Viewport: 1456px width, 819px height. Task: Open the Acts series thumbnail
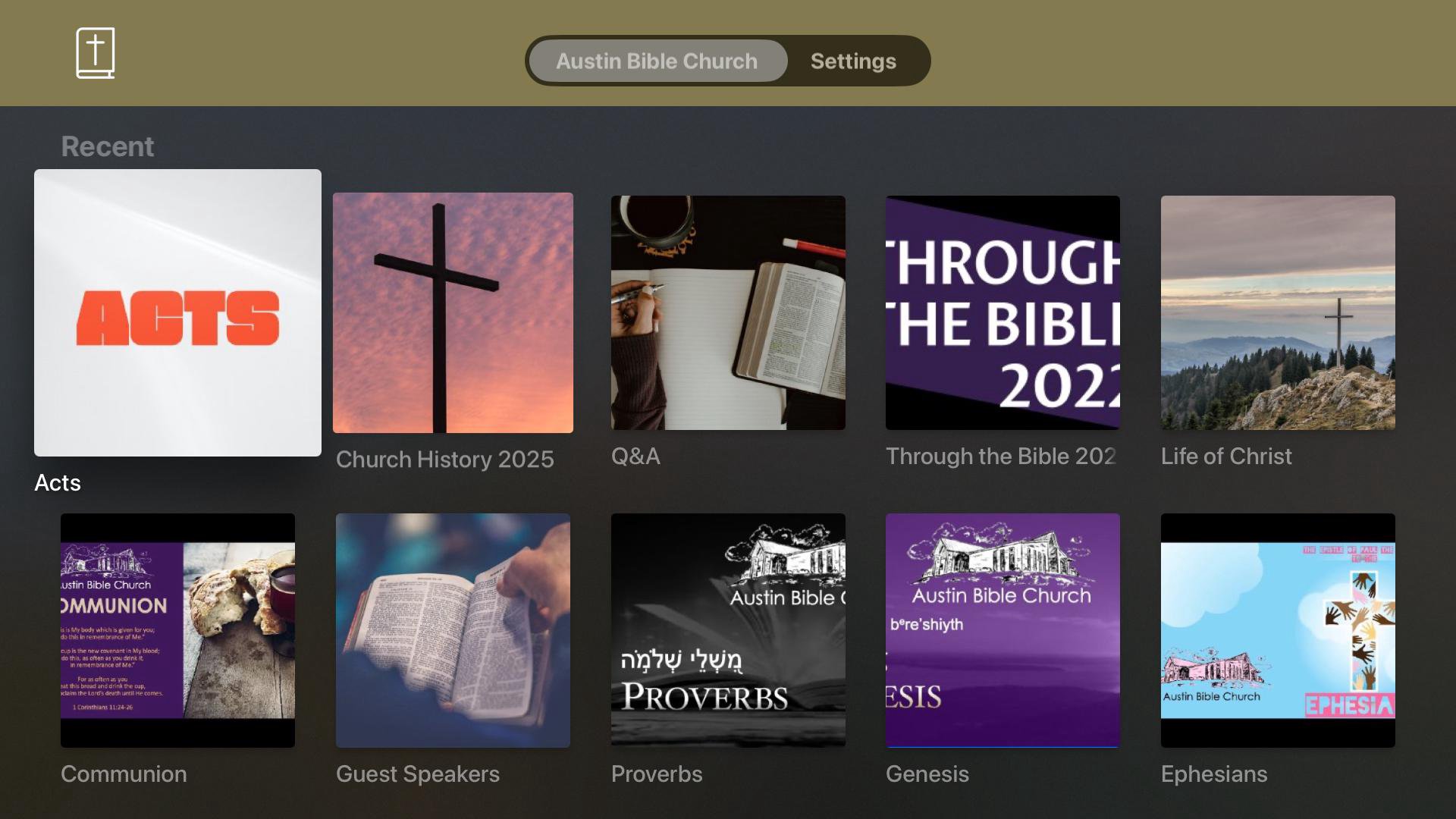(x=177, y=312)
